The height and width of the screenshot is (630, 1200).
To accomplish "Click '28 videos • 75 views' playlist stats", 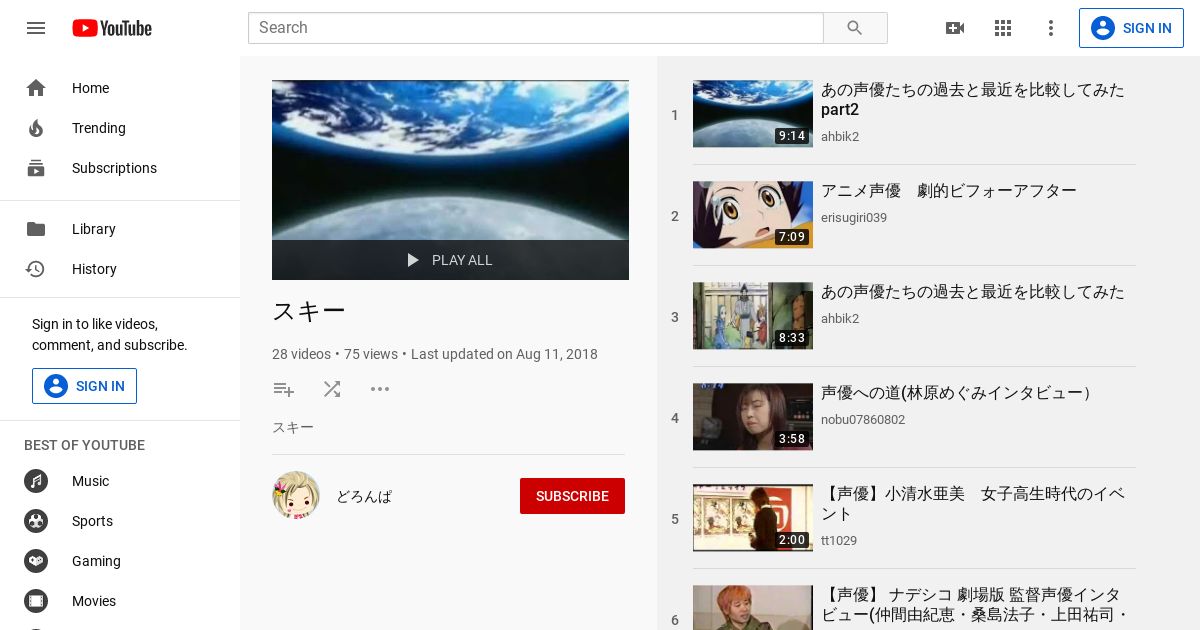I will [335, 354].
